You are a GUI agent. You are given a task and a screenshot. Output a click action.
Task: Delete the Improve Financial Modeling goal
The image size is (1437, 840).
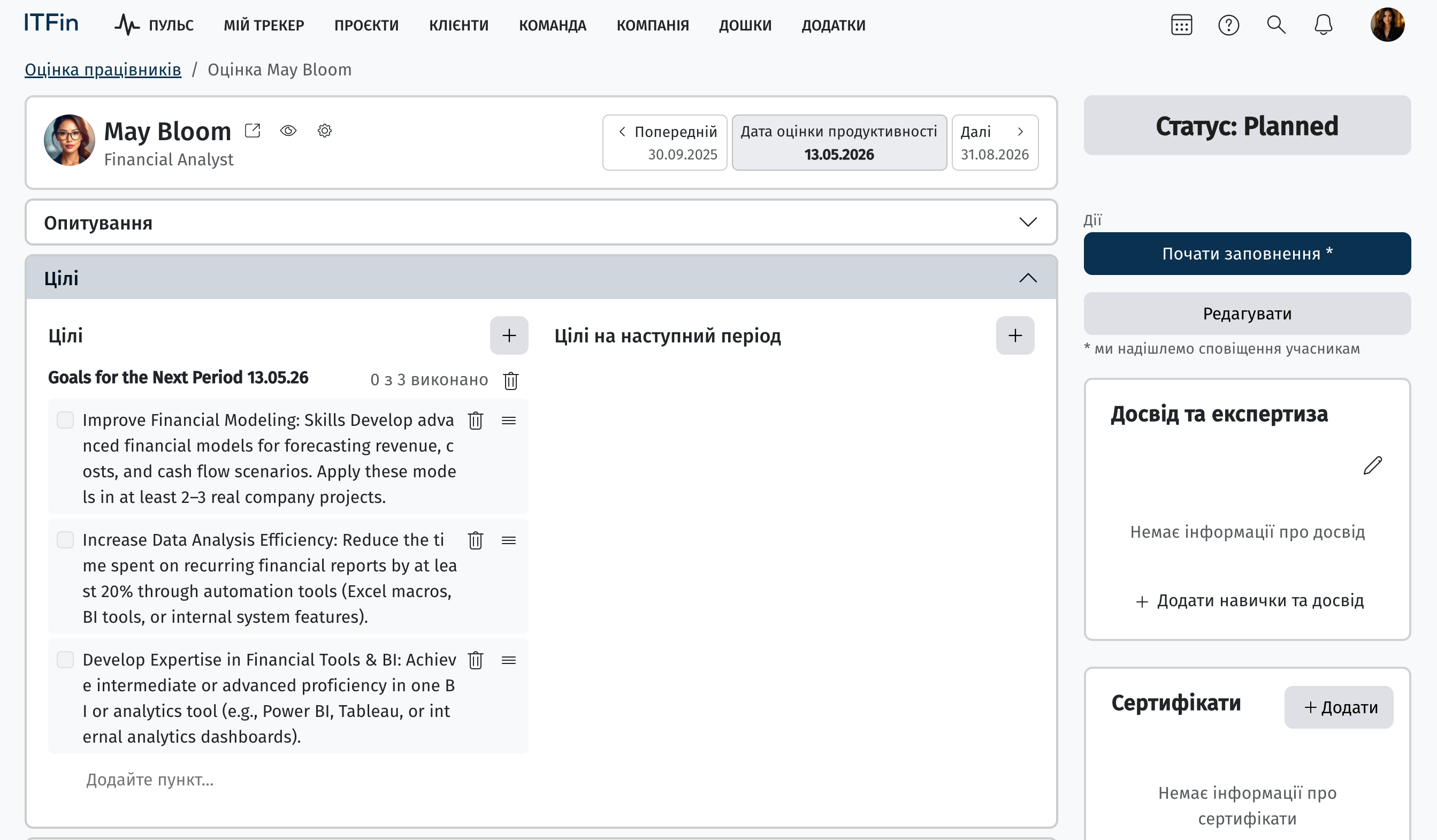tap(475, 421)
